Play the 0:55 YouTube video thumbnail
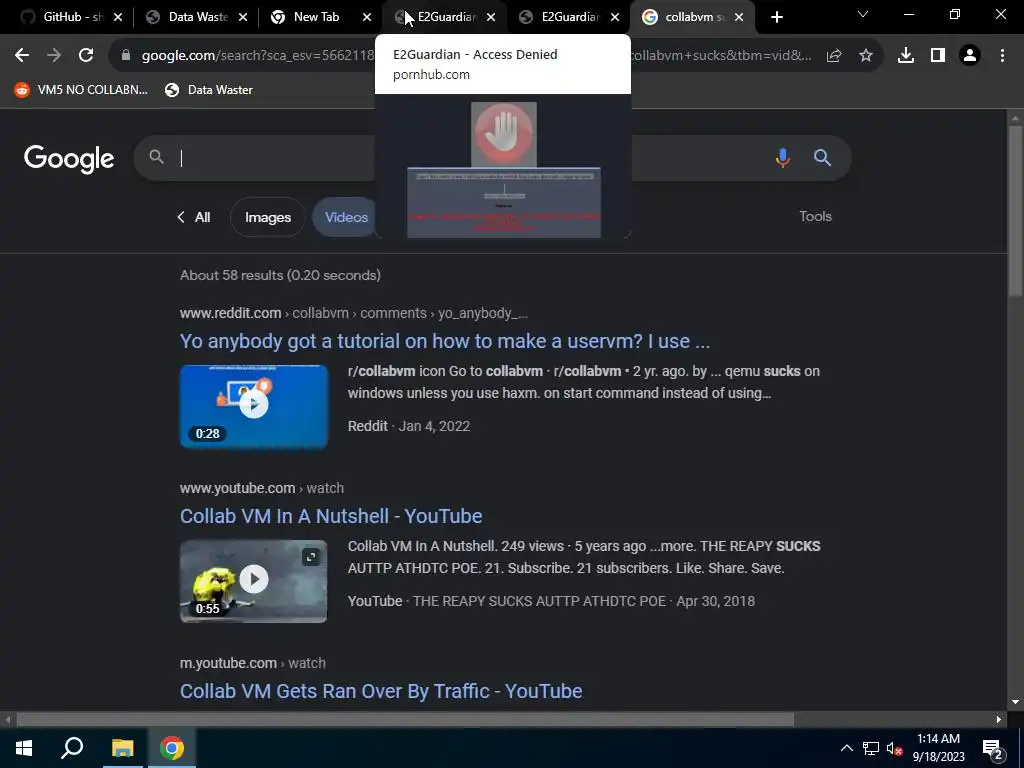This screenshot has width=1024, height=768. point(253,580)
